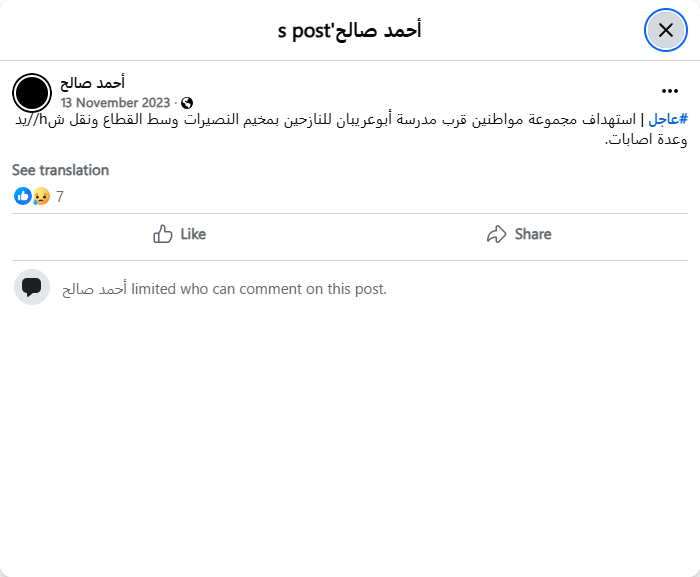Click the curved arrow icon beside Share
The image size is (700, 577).
coord(496,234)
